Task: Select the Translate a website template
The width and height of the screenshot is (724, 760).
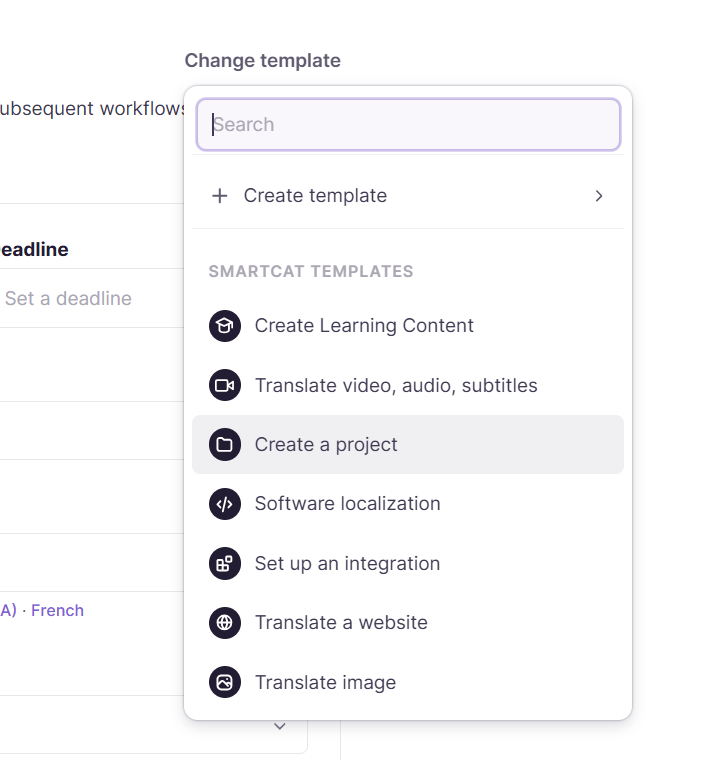Action: click(408, 623)
